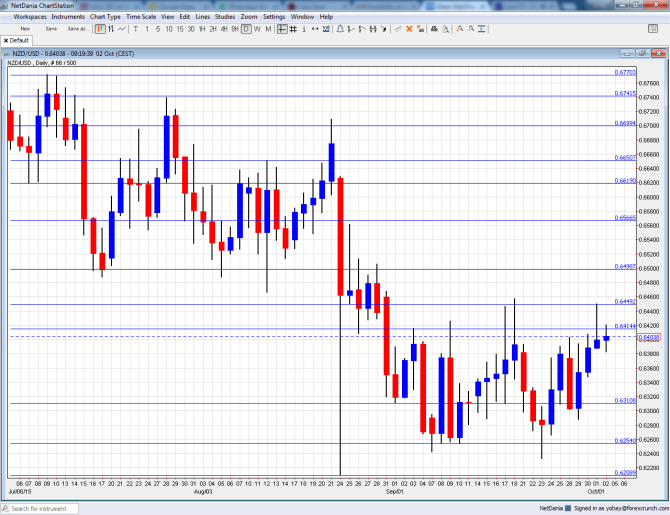This screenshot has width=670, height=515.
Task: Select the candlestick chart type icon
Action: (100, 29)
